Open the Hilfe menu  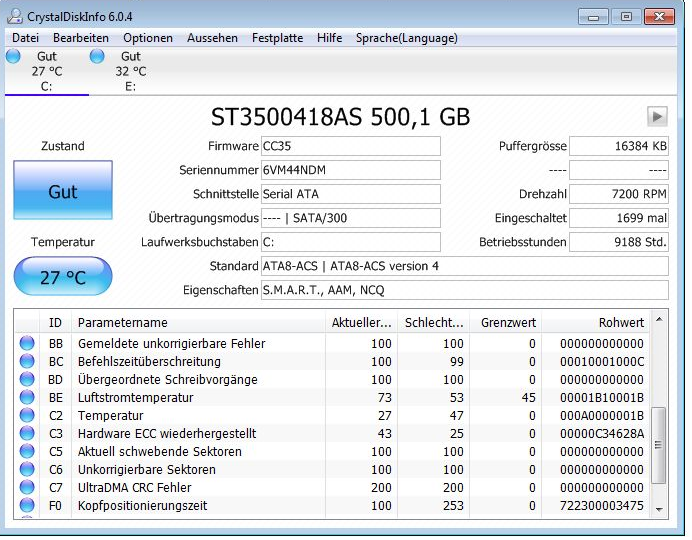(x=329, y=38)
